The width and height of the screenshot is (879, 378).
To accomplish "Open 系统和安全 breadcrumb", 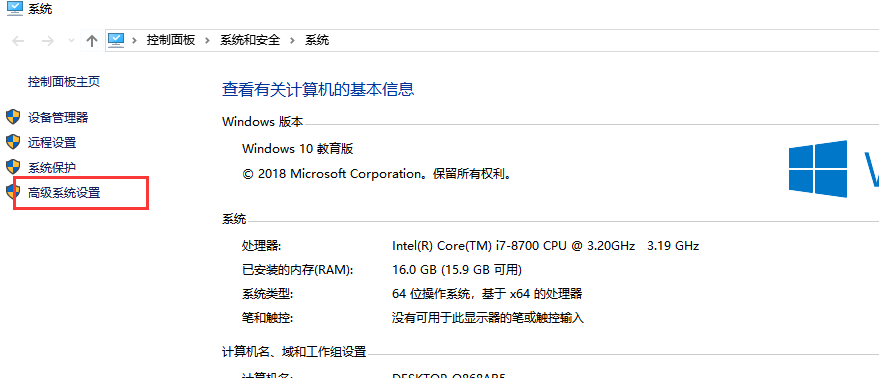I will pos(249,40).
